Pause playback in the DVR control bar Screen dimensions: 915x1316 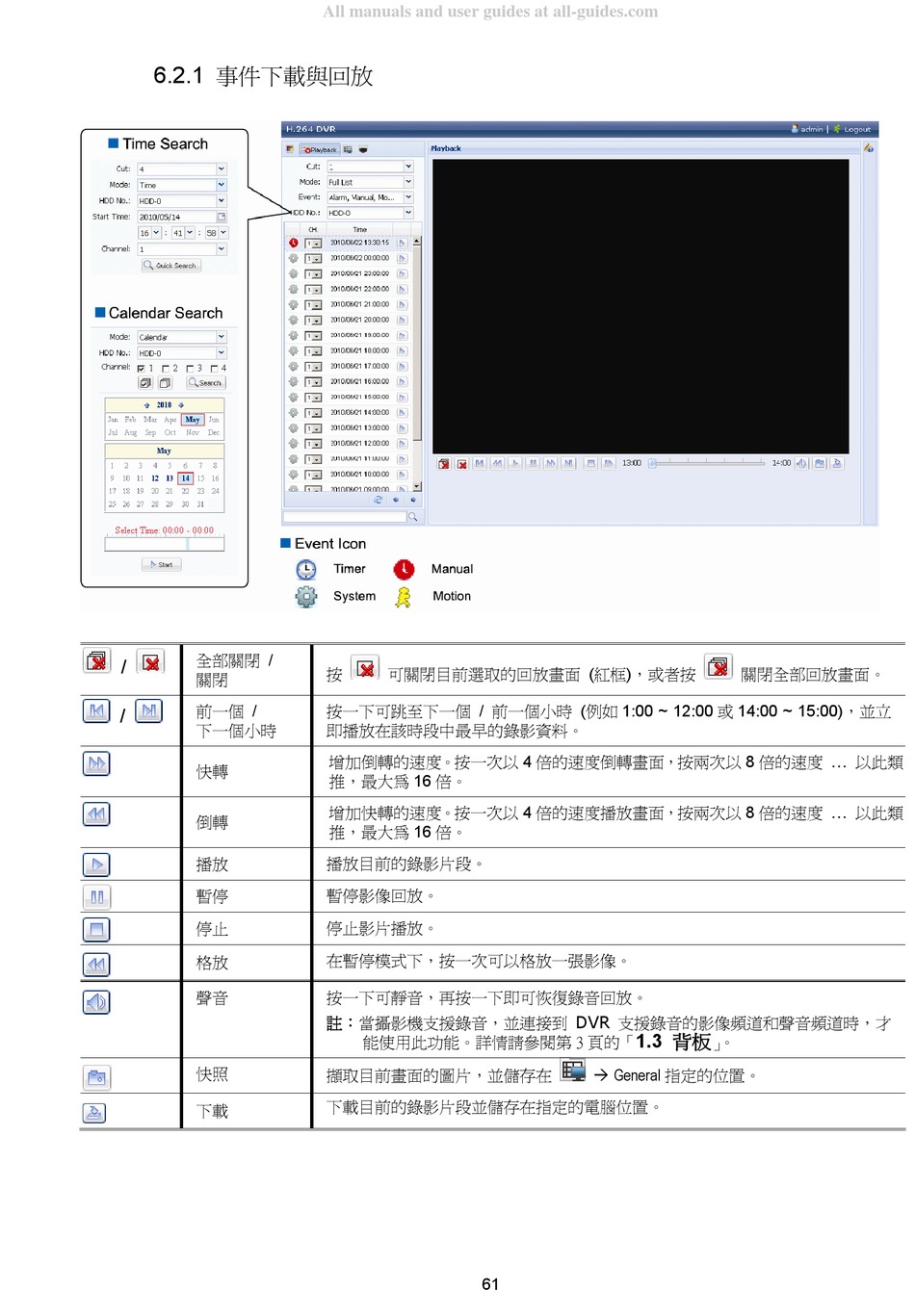[533, 463]
